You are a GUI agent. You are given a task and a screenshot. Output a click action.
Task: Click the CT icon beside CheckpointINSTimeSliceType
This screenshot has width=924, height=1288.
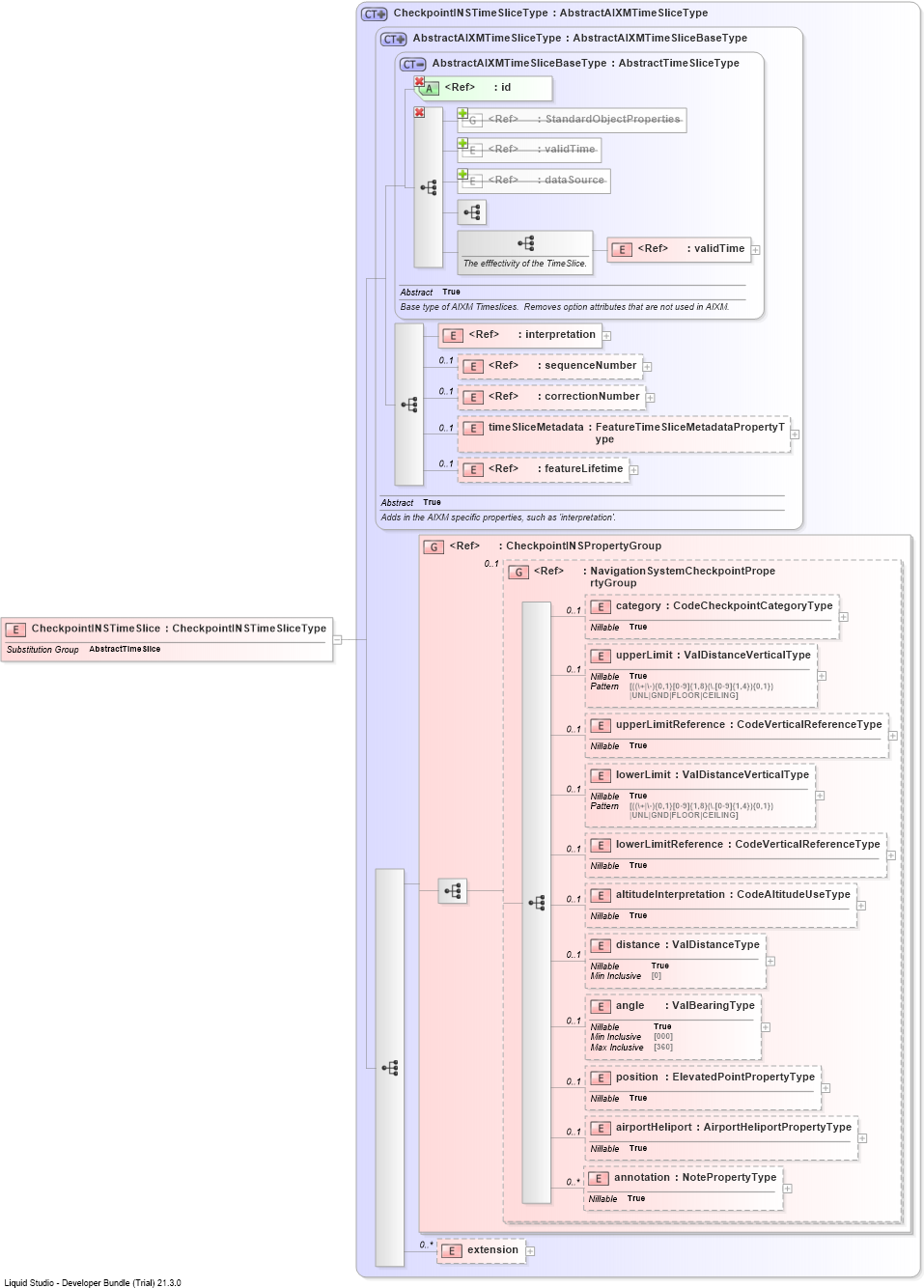(374, 14)
